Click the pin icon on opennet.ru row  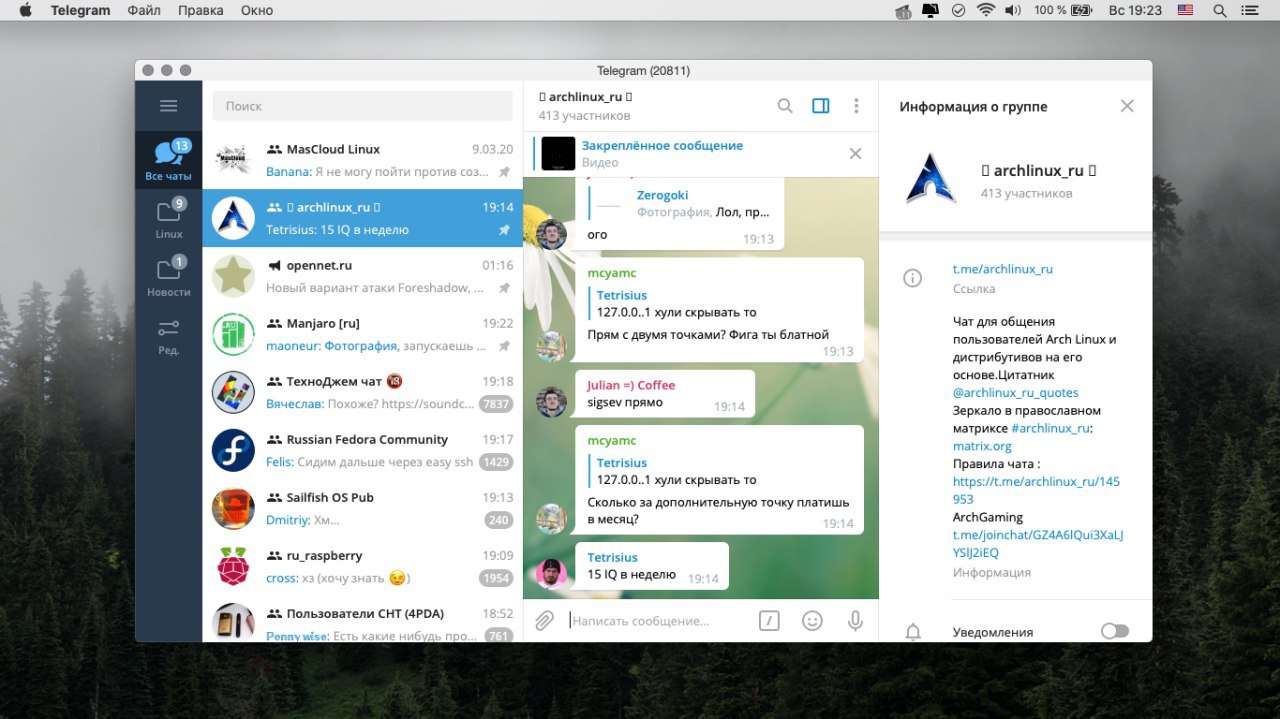pyautogui.click(x=505, y=288)
